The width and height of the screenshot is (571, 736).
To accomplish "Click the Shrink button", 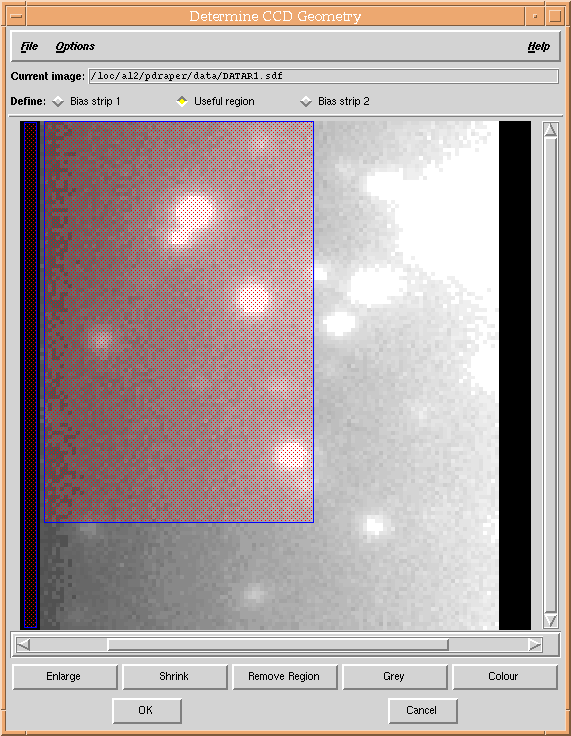I will [175, 676].
